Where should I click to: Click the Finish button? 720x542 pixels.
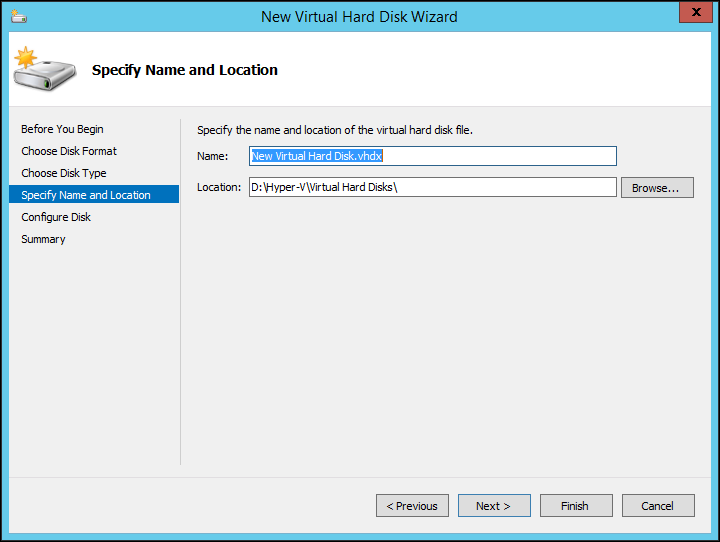576,506
